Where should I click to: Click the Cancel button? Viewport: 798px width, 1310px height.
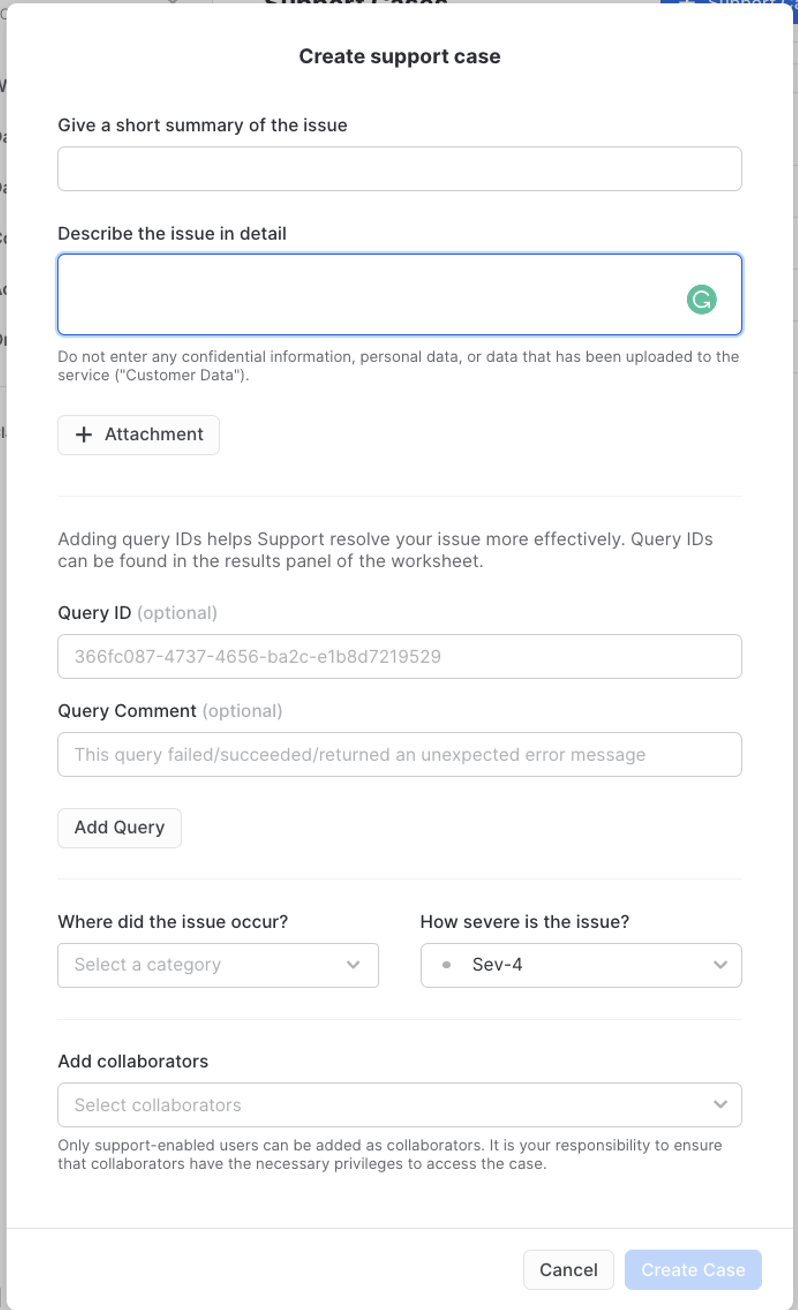(568, 1269)
